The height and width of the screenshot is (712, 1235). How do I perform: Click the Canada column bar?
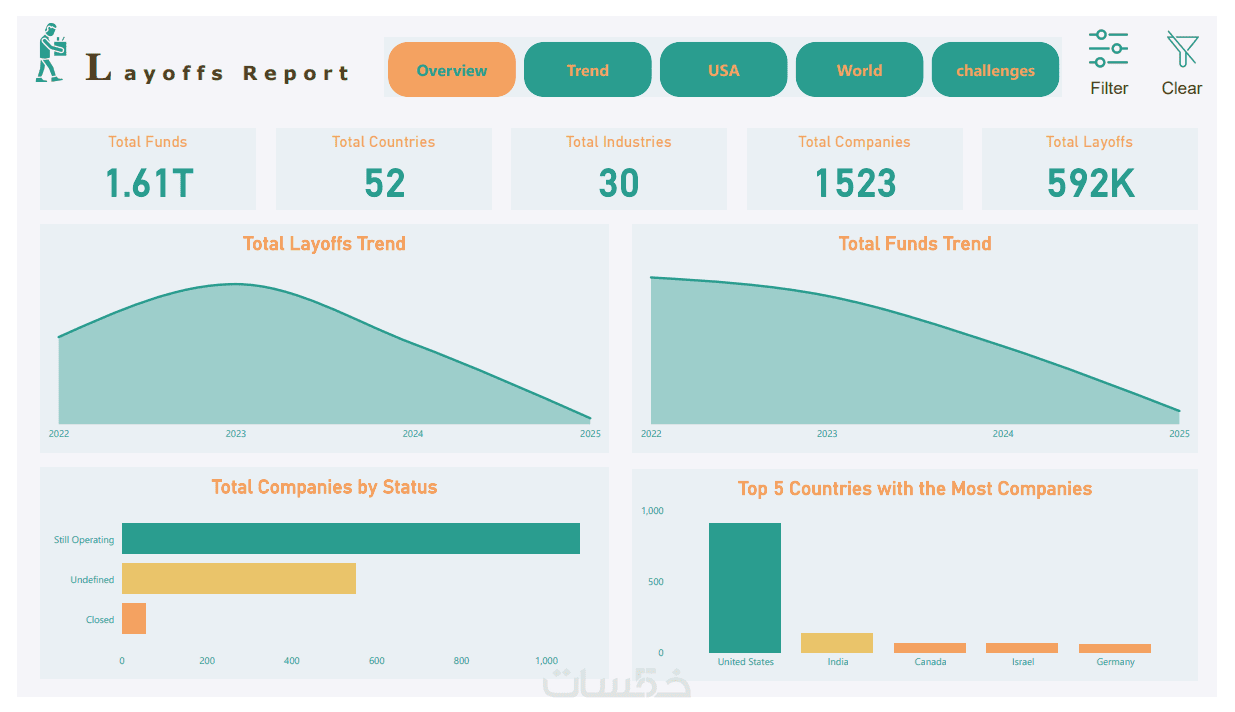pos(930,648)
